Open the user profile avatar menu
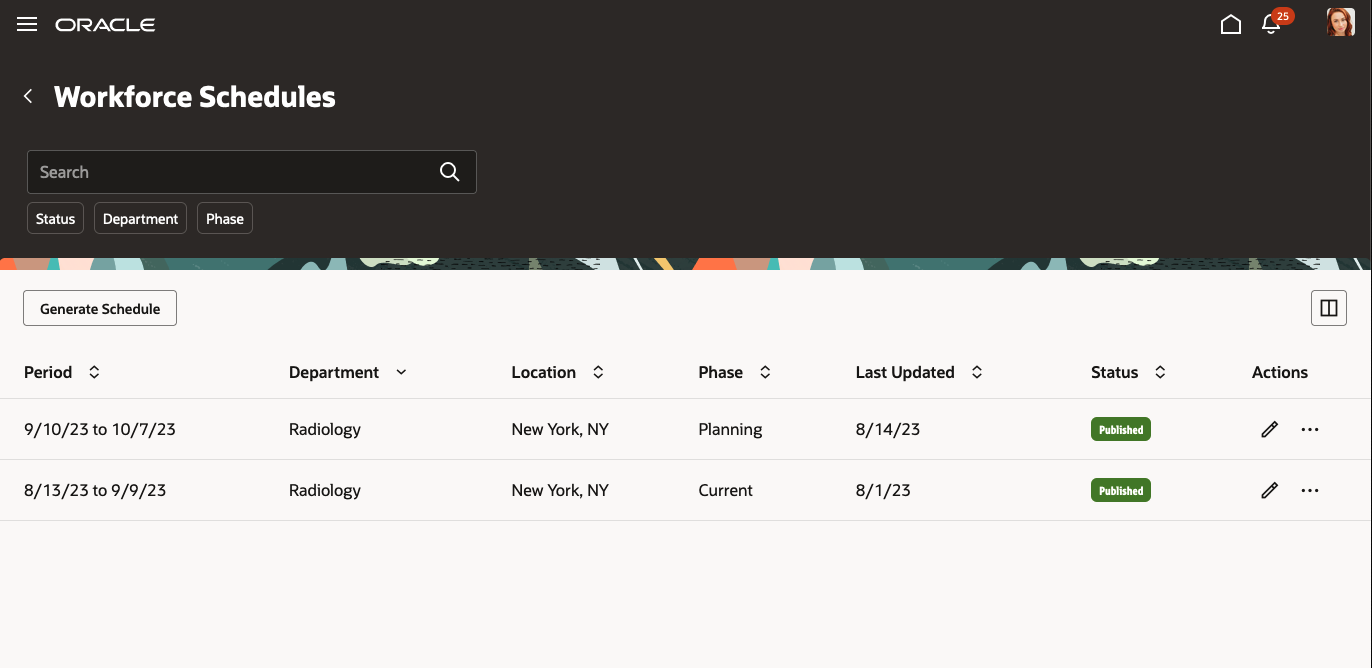The height and width of the screenshot is (668, 1372). pyautogui.click(x=1340, y=21)
